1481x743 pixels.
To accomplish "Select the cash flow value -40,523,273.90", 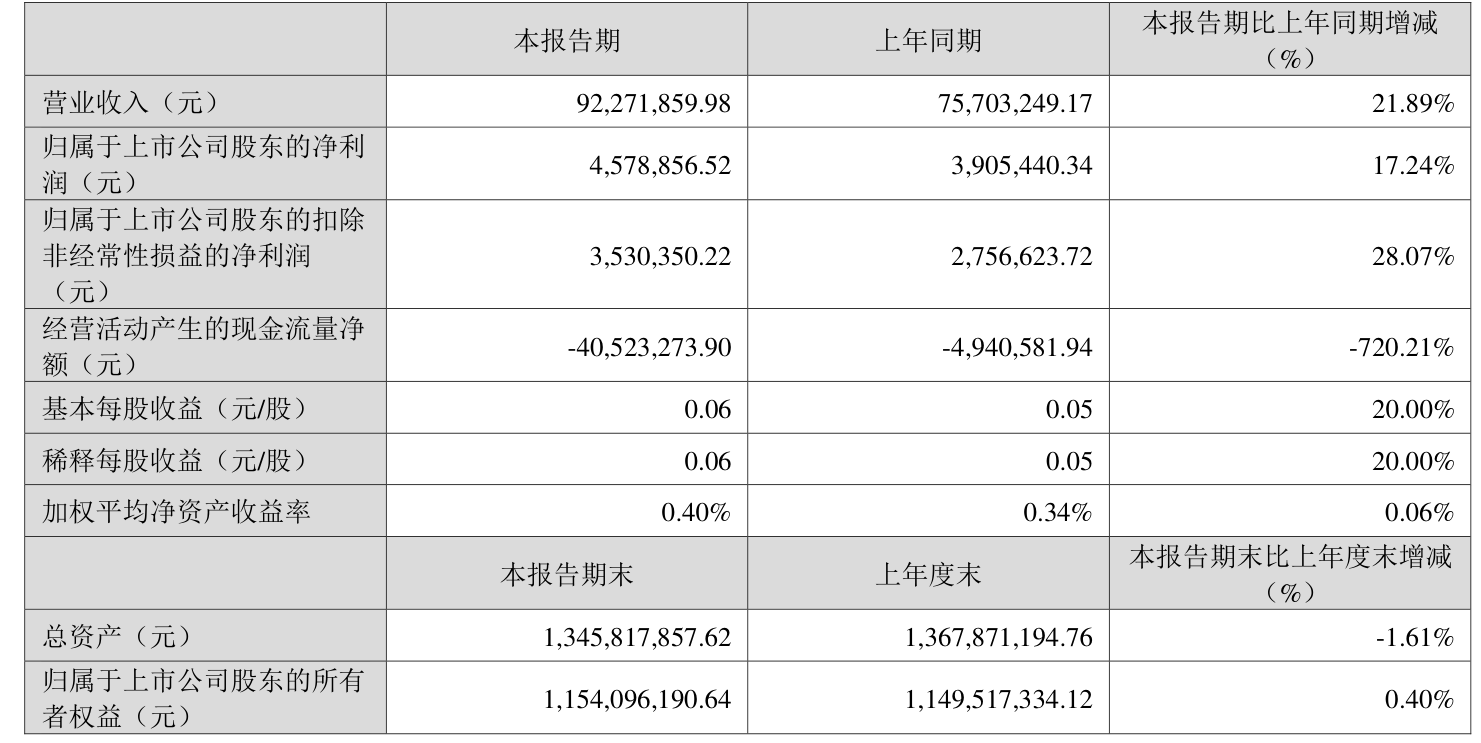I will [649, 347].
